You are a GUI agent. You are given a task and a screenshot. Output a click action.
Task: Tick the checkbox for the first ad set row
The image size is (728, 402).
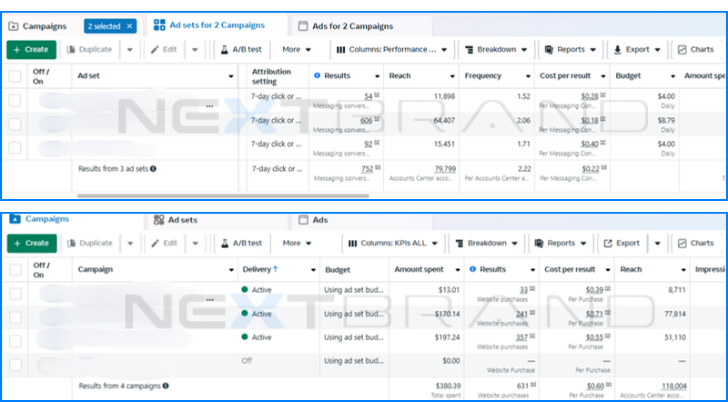click(x=15, y=99)
